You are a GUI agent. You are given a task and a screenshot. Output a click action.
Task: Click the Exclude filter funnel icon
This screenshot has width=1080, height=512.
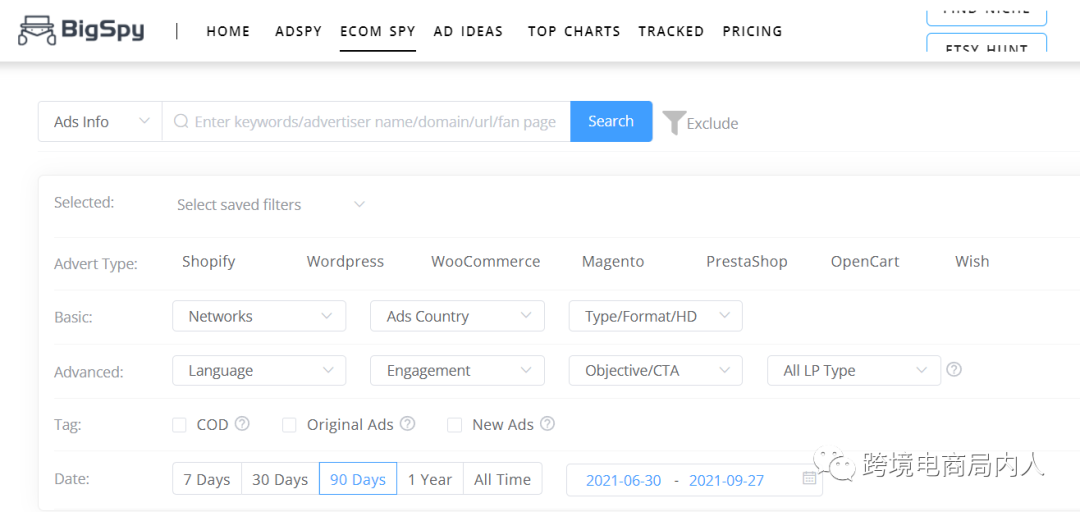pyautogui.click(x=674, y=123)
